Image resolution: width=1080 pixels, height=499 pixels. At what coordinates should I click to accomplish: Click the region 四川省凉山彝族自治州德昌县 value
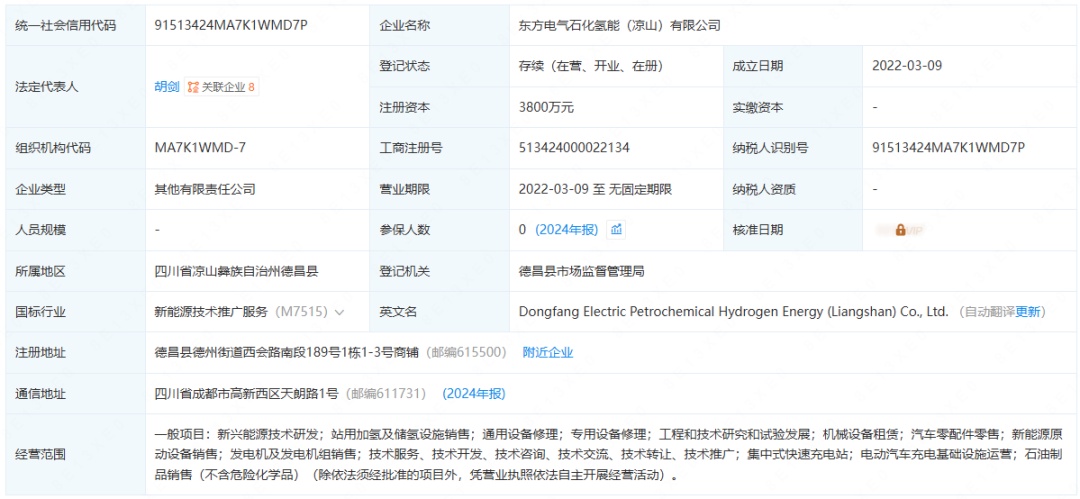click(237, 271)
